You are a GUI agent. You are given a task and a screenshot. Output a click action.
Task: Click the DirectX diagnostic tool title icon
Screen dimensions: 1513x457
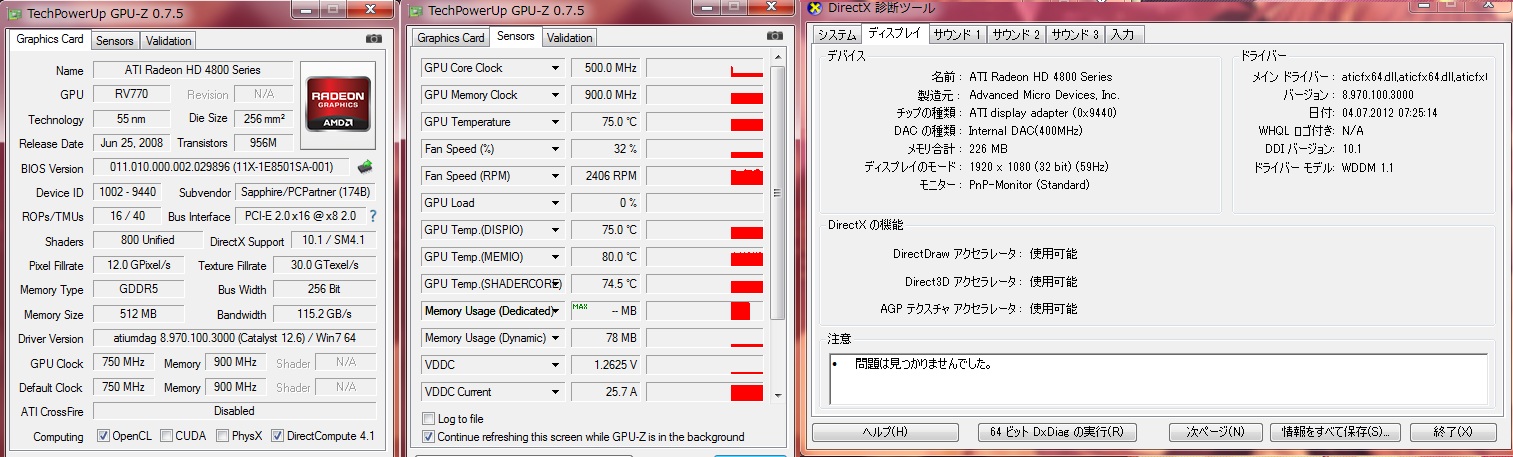[x=816, y=9]
